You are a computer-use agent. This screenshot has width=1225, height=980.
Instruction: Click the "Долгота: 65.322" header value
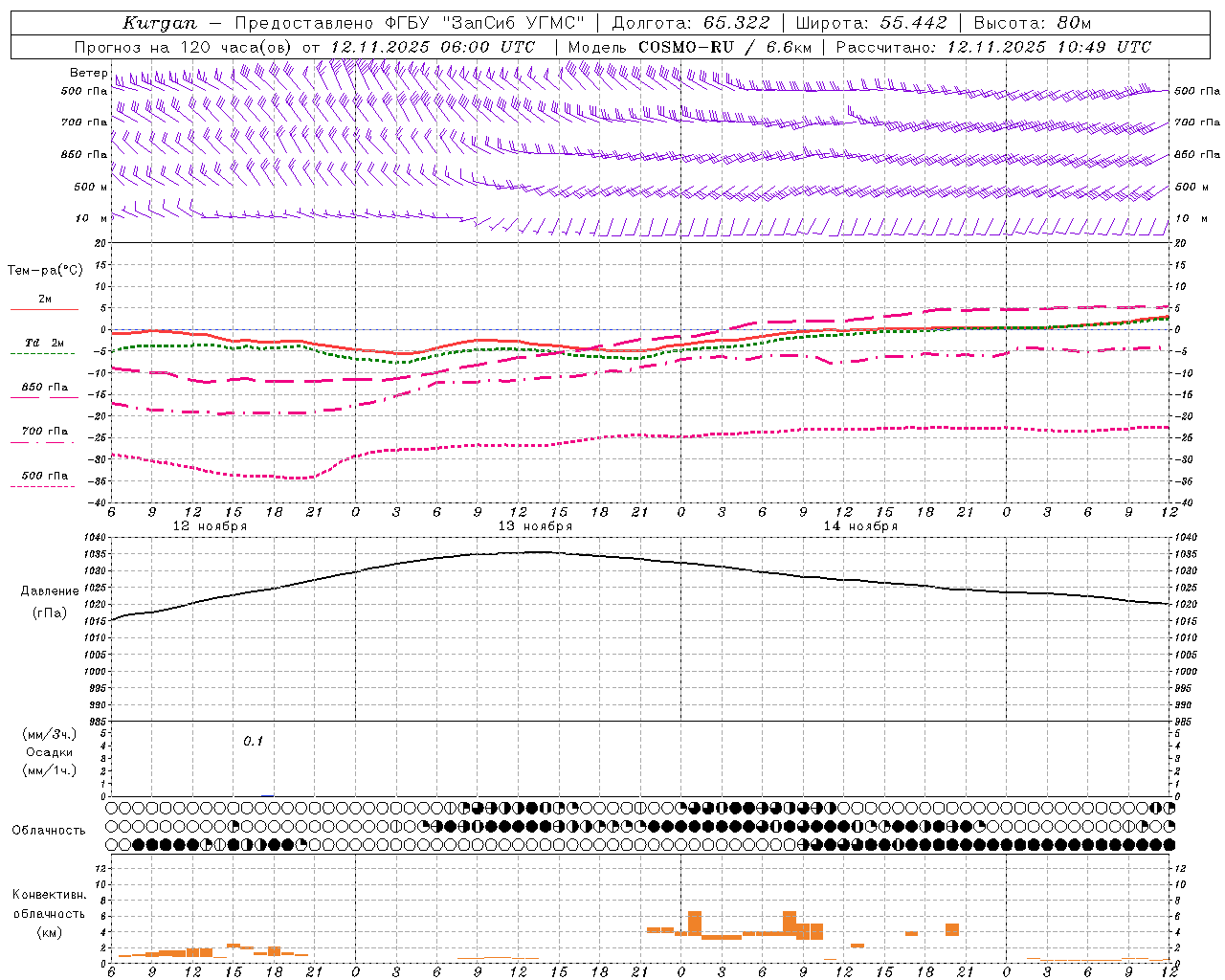690,23
